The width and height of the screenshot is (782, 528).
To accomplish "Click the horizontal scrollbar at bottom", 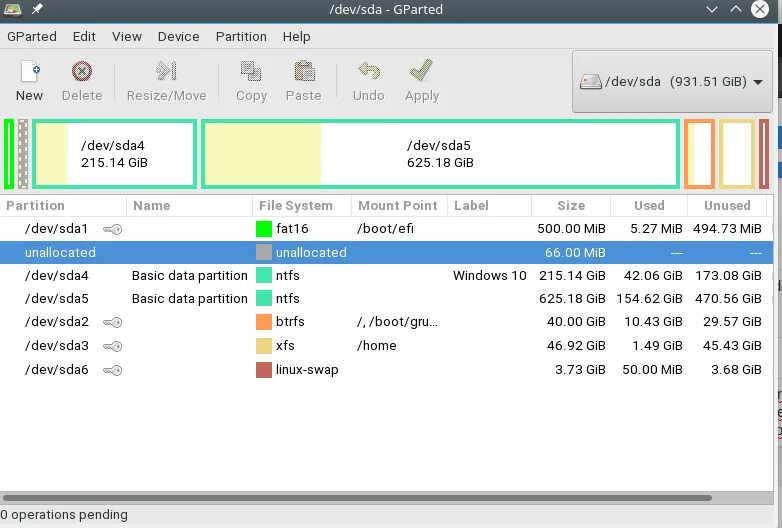I will [357, 498].
